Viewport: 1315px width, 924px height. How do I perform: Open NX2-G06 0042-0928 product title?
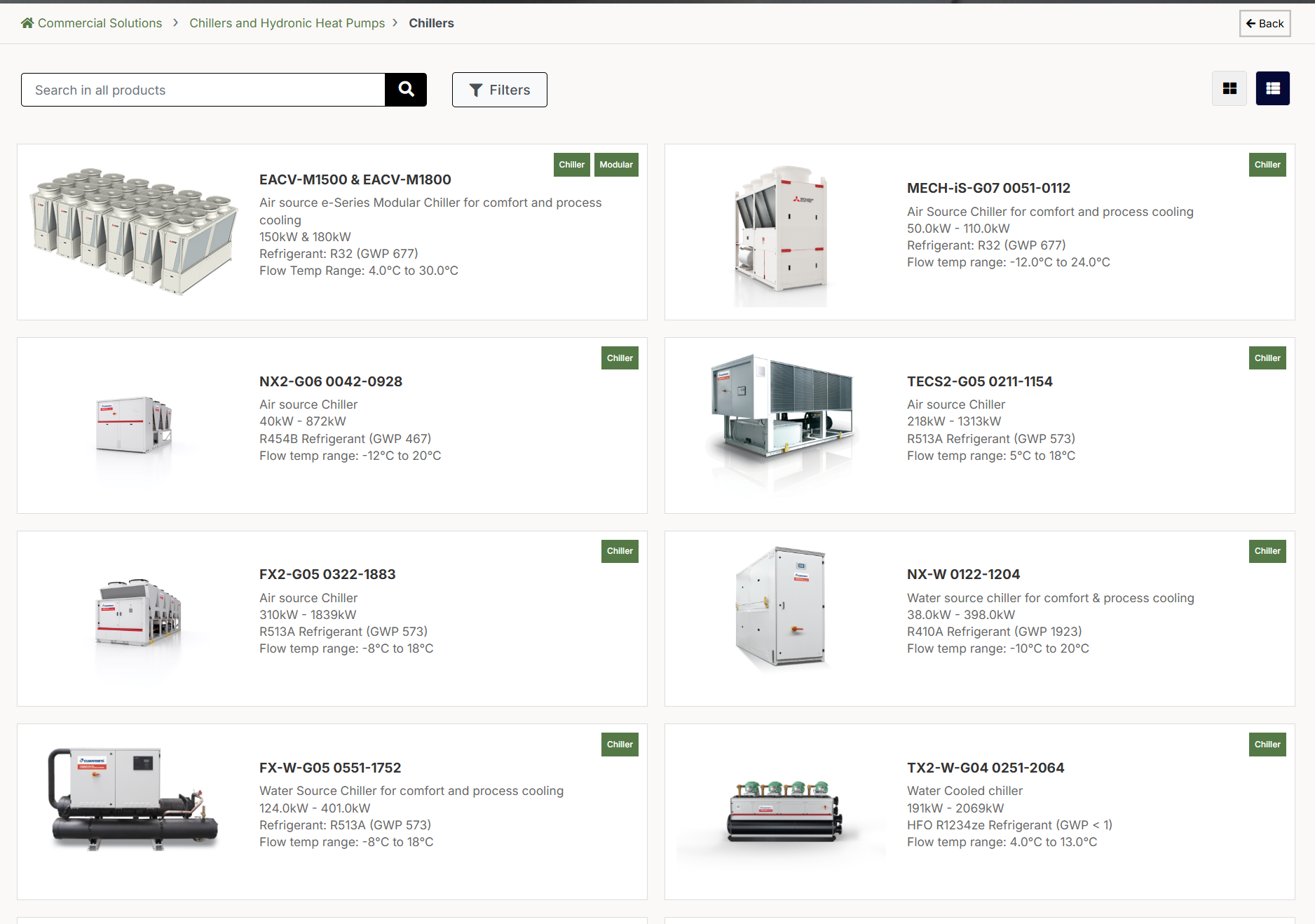pyautogui.click(x=331, y=381)
